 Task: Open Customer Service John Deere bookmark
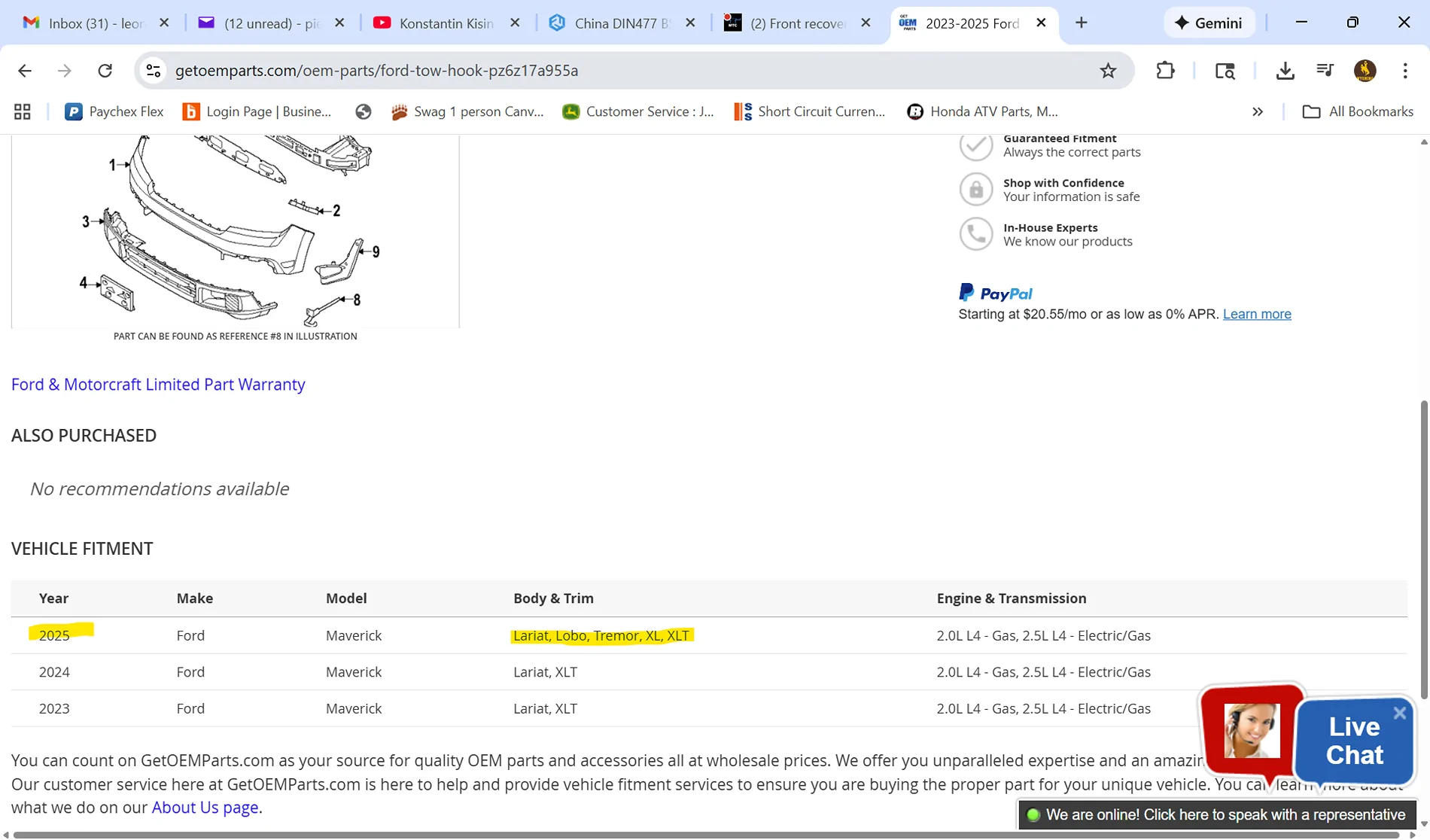[638, 111]
